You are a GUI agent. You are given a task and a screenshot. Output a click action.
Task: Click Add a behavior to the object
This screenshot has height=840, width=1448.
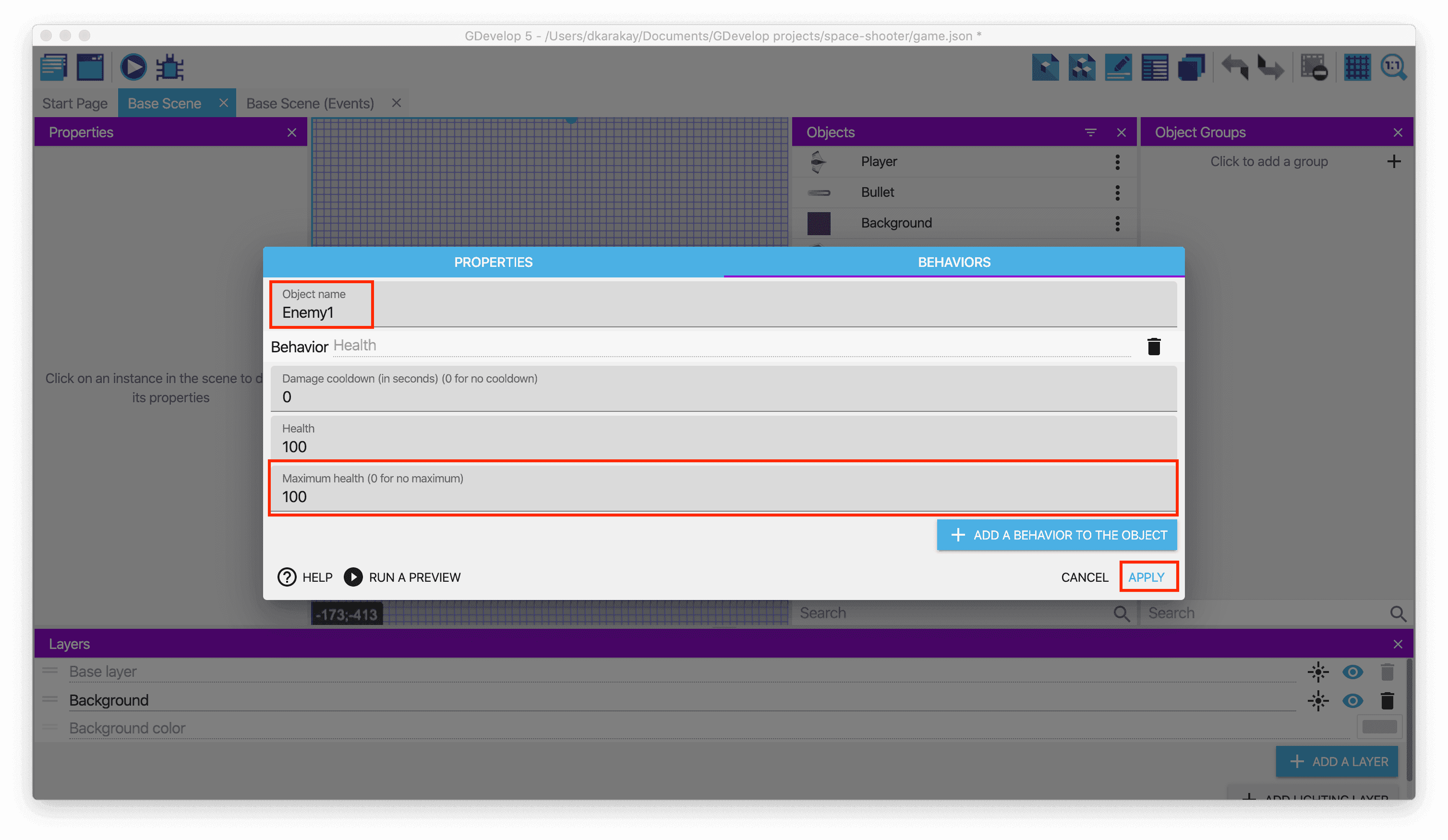(x=1057, y=535)
